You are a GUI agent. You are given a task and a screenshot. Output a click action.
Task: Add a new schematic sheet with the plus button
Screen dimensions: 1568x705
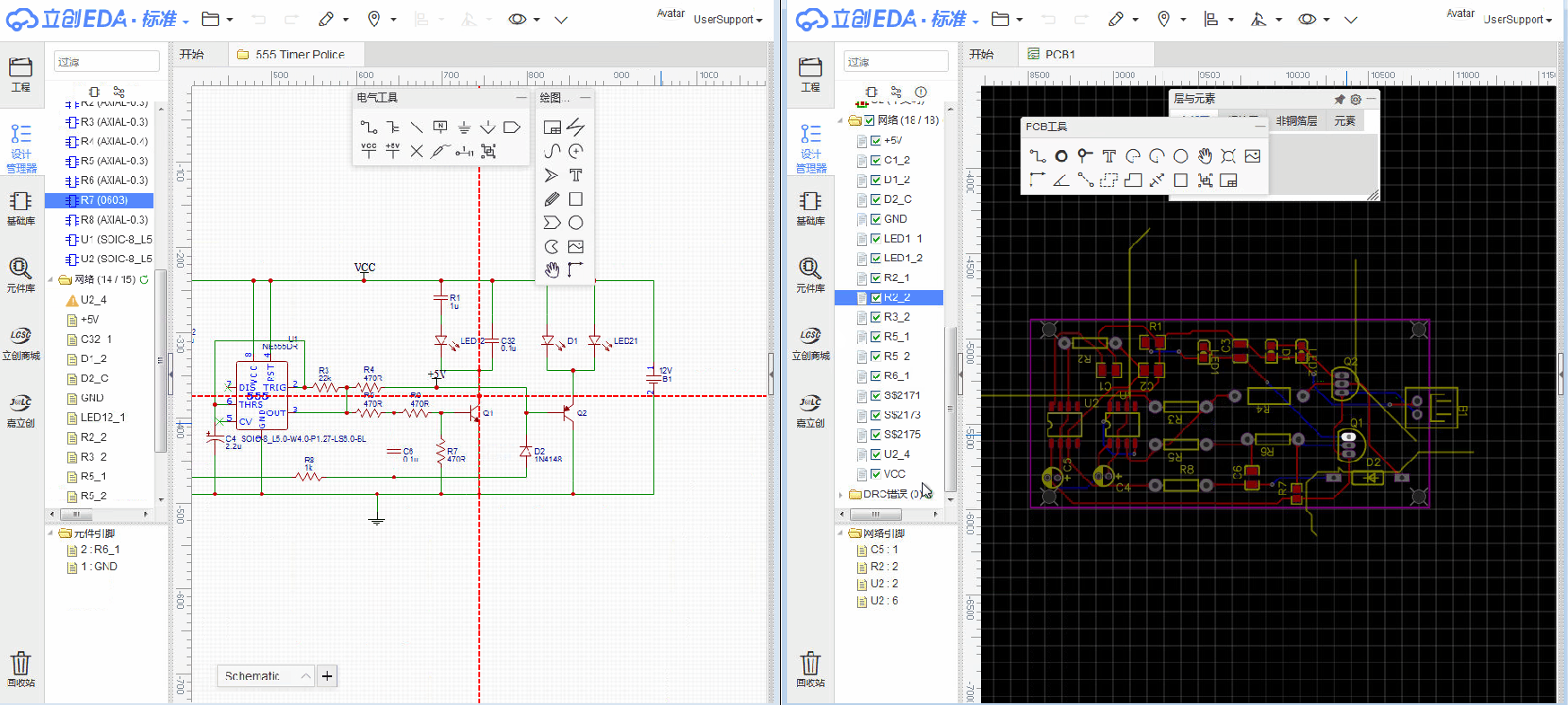(x=328, y=676)
